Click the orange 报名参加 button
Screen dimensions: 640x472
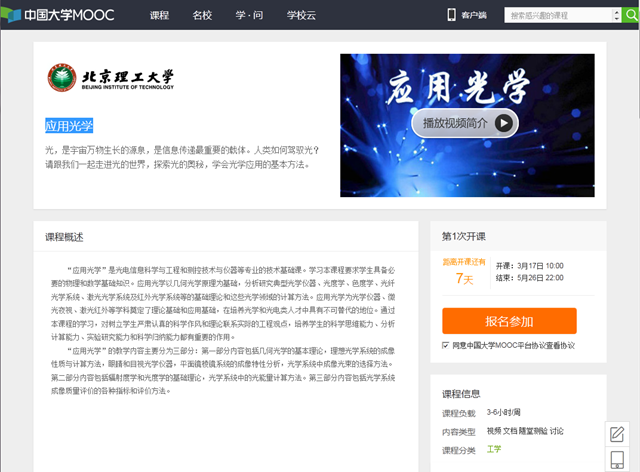[x=509, y=321]
